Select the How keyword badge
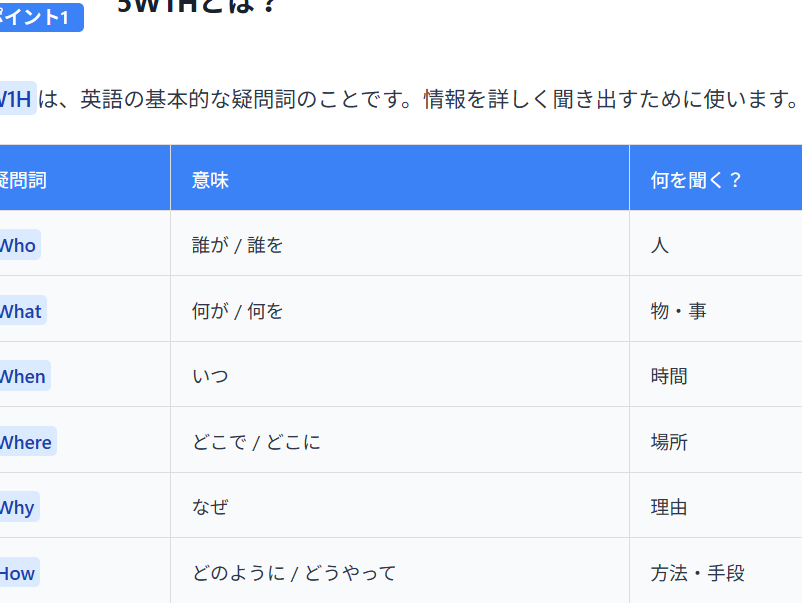802x603 pixels. pos(18,573)
